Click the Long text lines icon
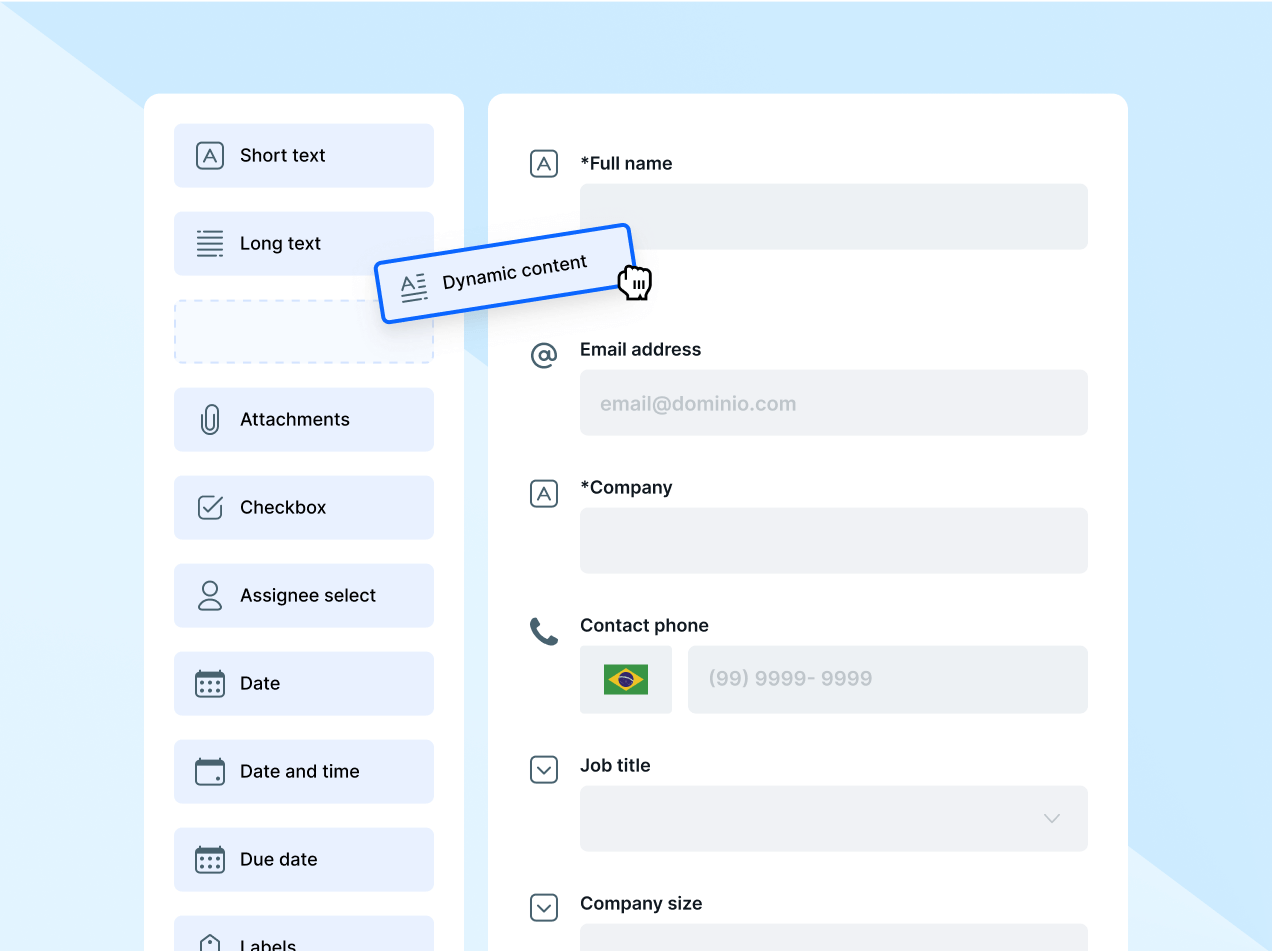 pyautogui.click(x=210, y=243)
